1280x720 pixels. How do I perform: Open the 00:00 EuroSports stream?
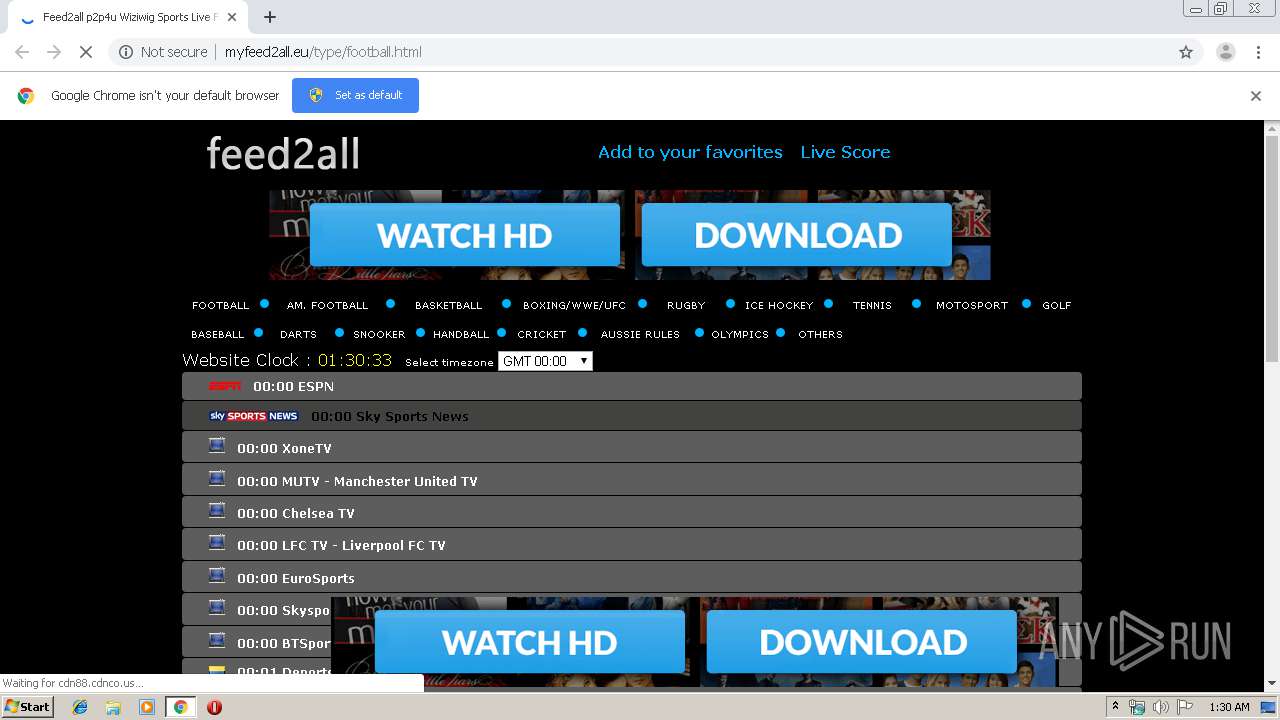pyautogui.click(x=632, y=578)
